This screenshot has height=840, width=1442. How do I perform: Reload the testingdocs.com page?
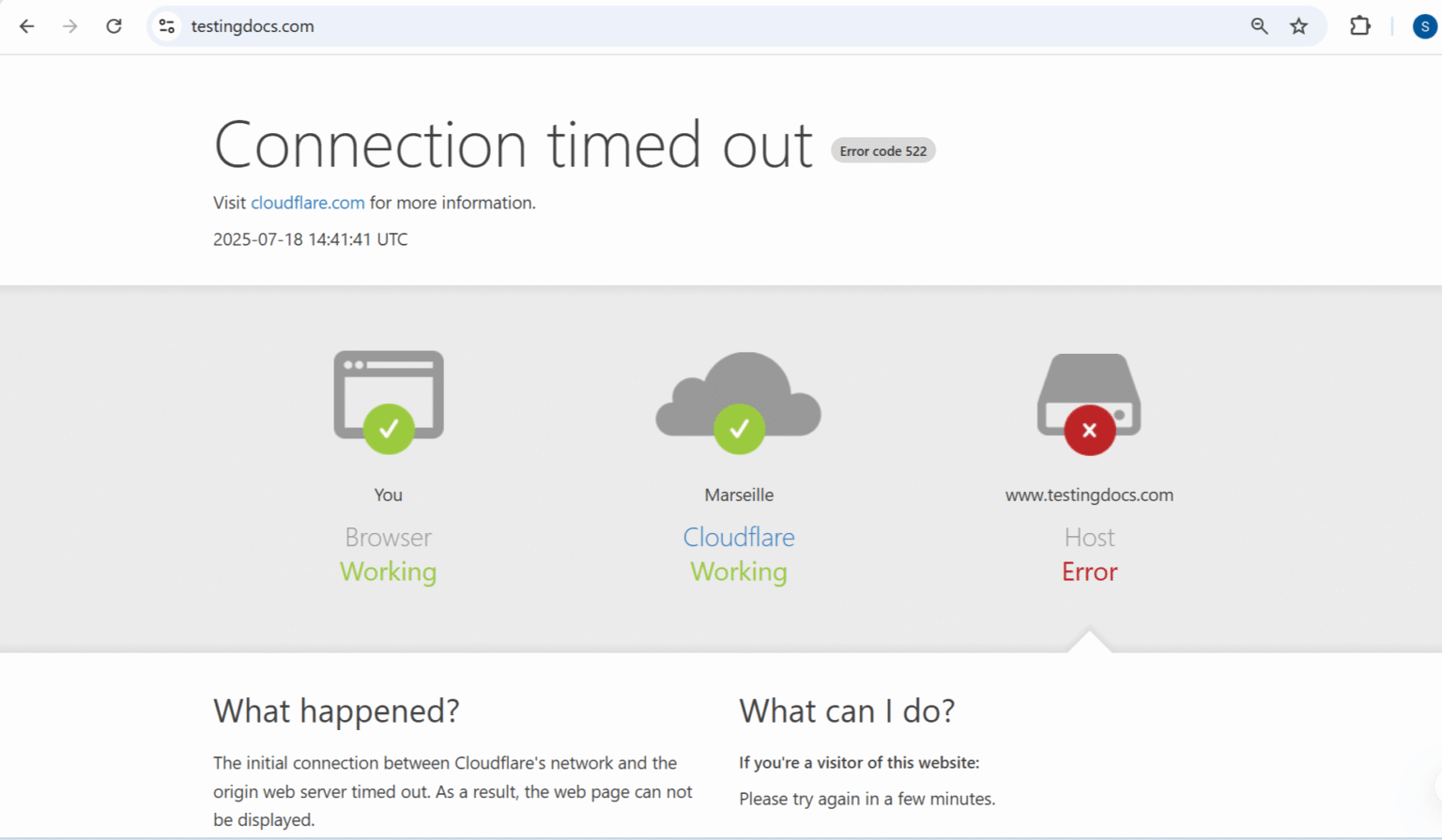[114, 26]
